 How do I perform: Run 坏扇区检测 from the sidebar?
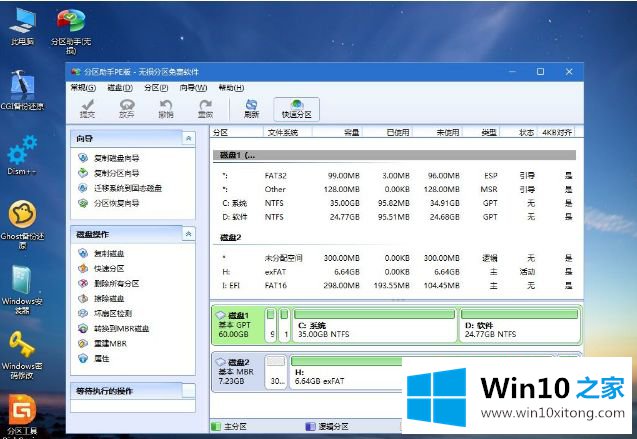[105, 314]
